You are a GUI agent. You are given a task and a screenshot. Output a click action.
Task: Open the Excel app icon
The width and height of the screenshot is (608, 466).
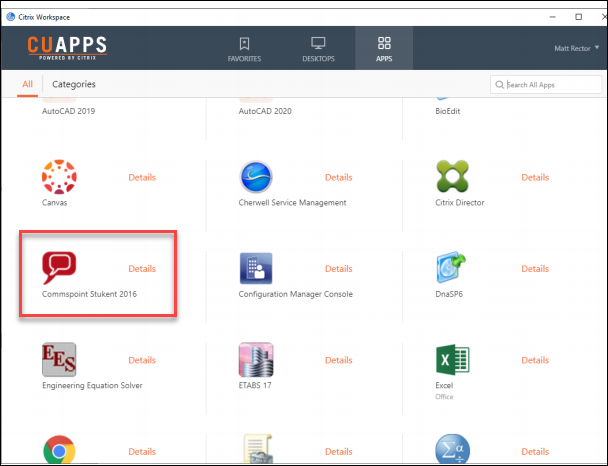pyautogui.click(x=452, y=359)
